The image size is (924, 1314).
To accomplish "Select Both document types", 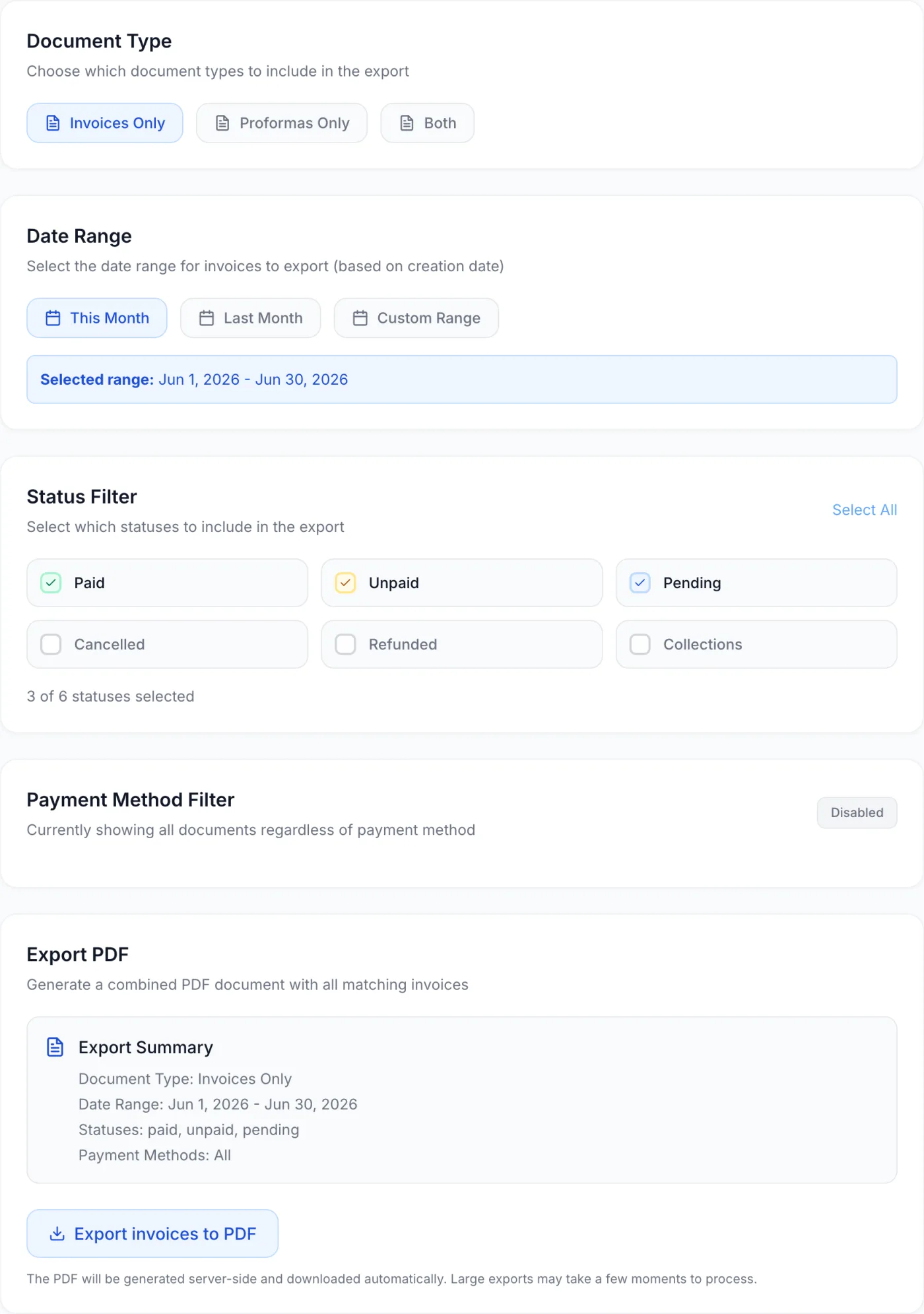I will pyautogui.click(x=428, y=123).
